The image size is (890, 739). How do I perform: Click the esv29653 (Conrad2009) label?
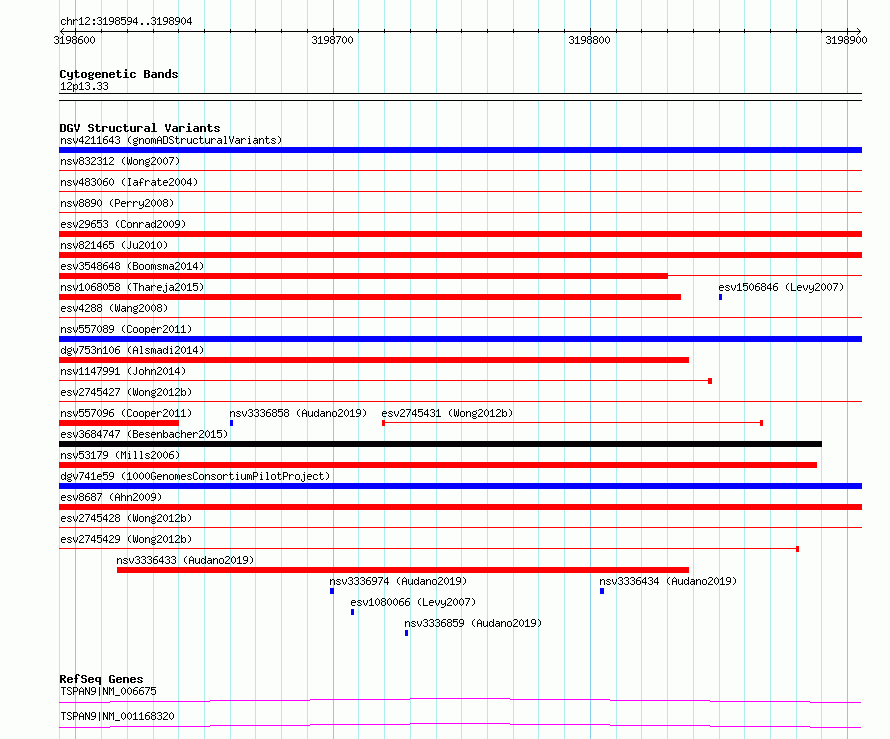pos(123,224)
